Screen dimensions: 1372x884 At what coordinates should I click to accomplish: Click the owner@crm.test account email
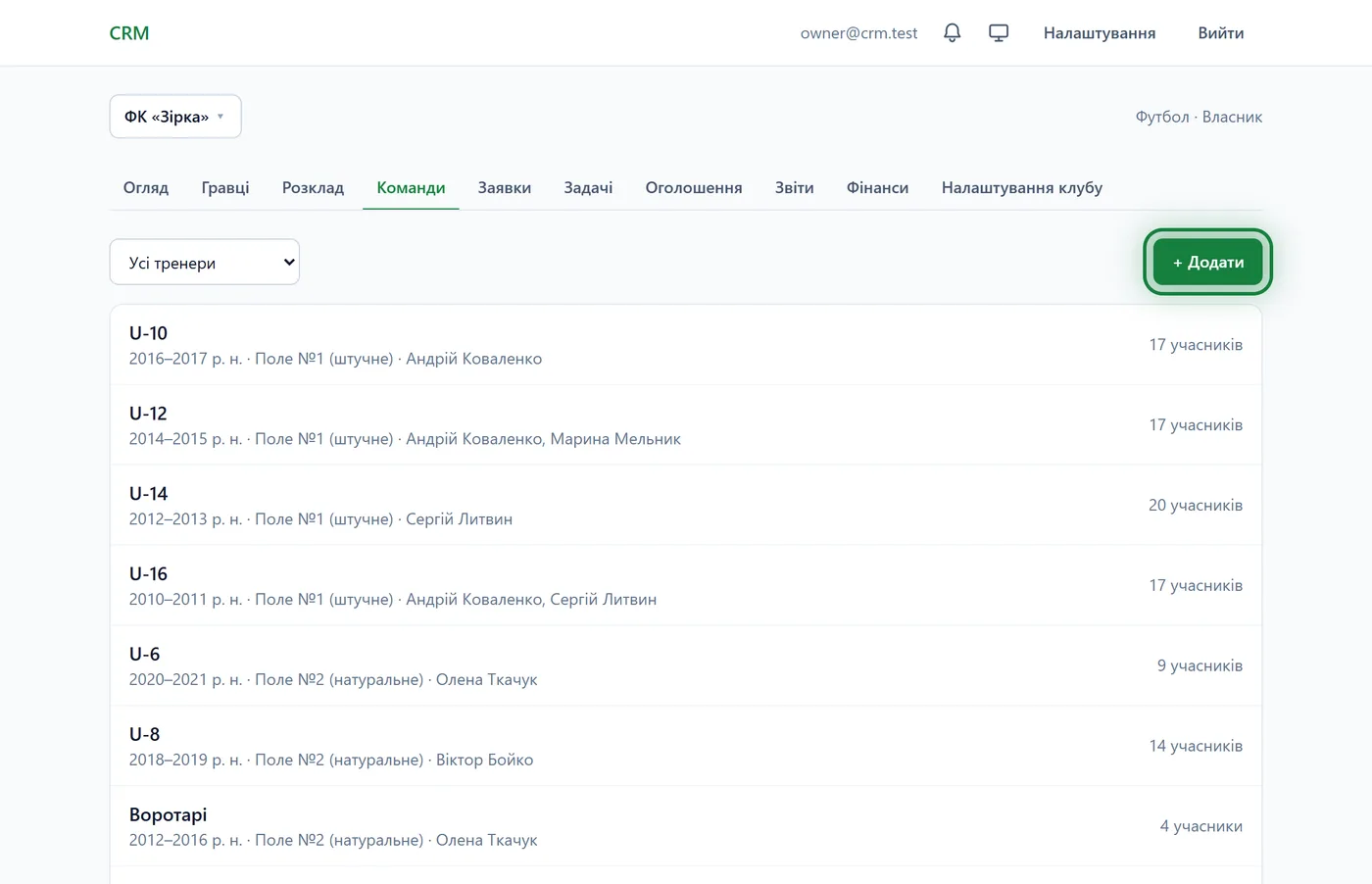pyautogui.click(x=858, y=33)
